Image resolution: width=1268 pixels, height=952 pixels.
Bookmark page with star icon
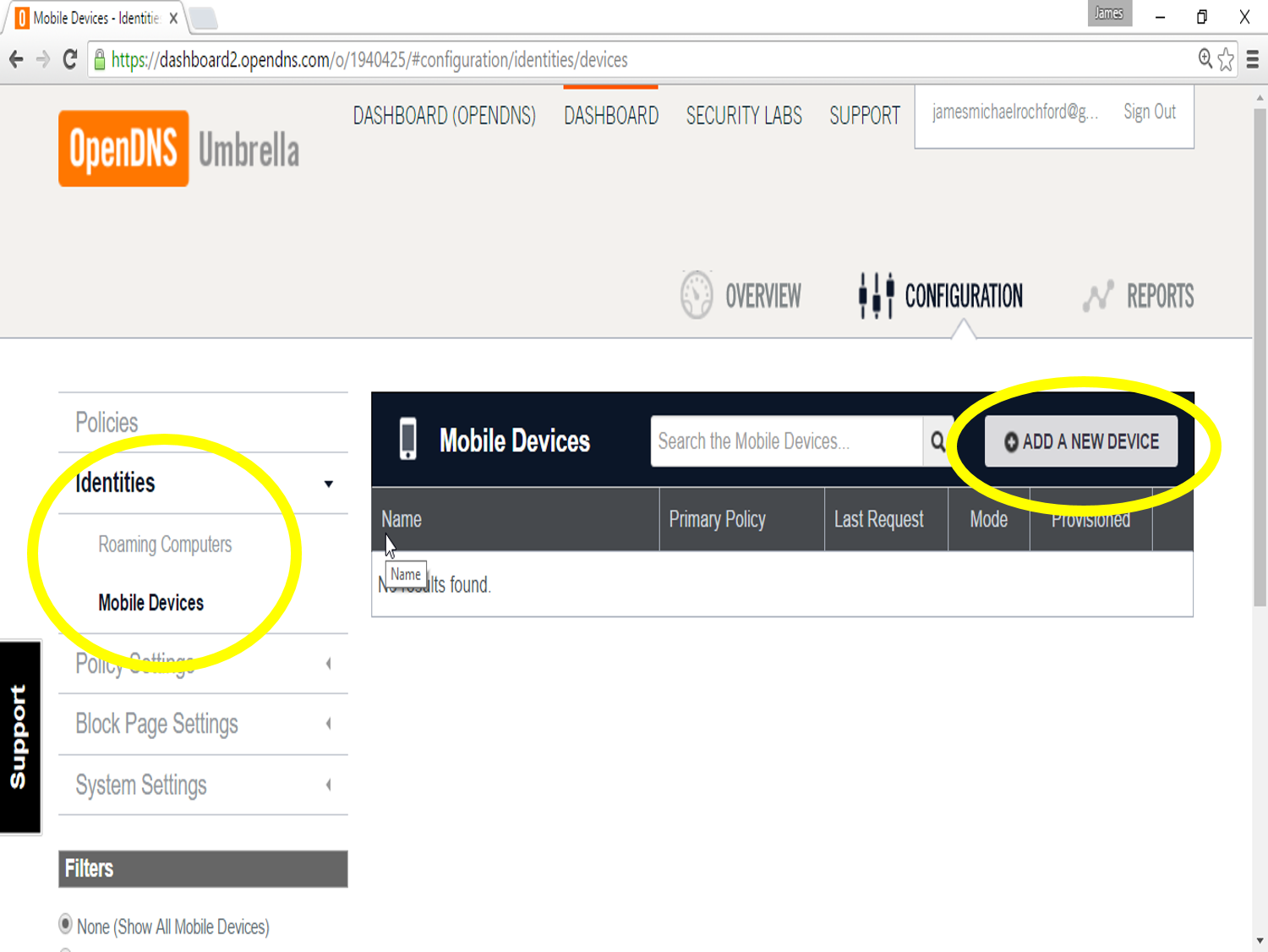[1226, 59]
